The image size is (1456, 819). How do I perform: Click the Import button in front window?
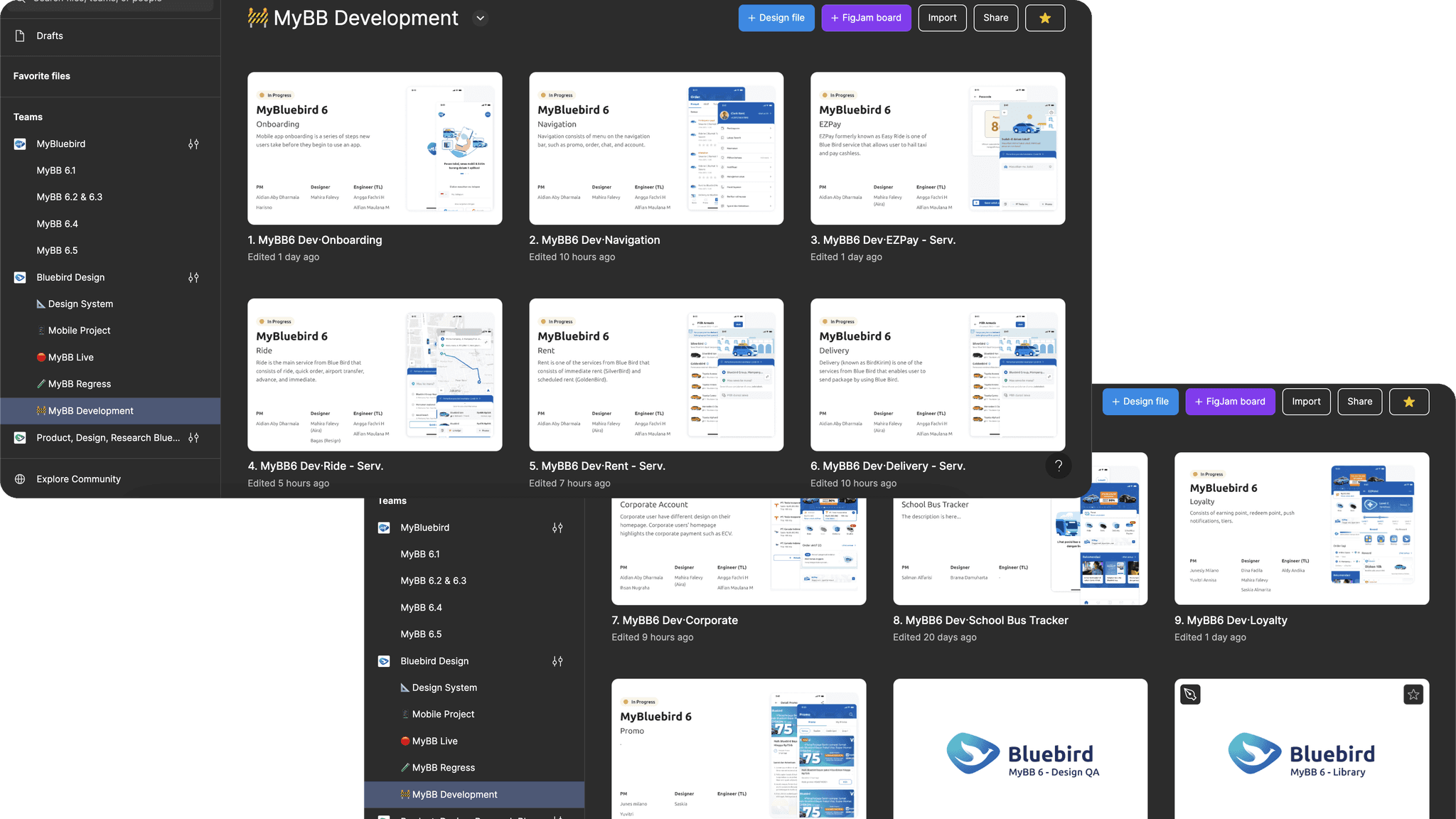click(942, 18)
